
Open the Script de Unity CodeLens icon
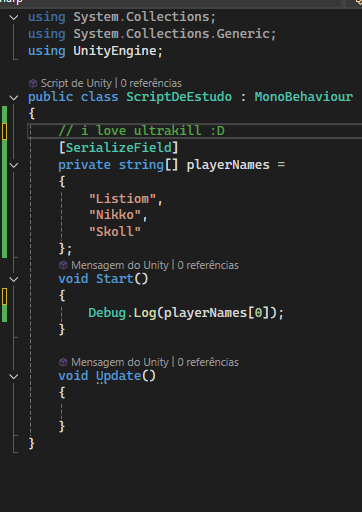pyautogui.click(x=33, y=83)
